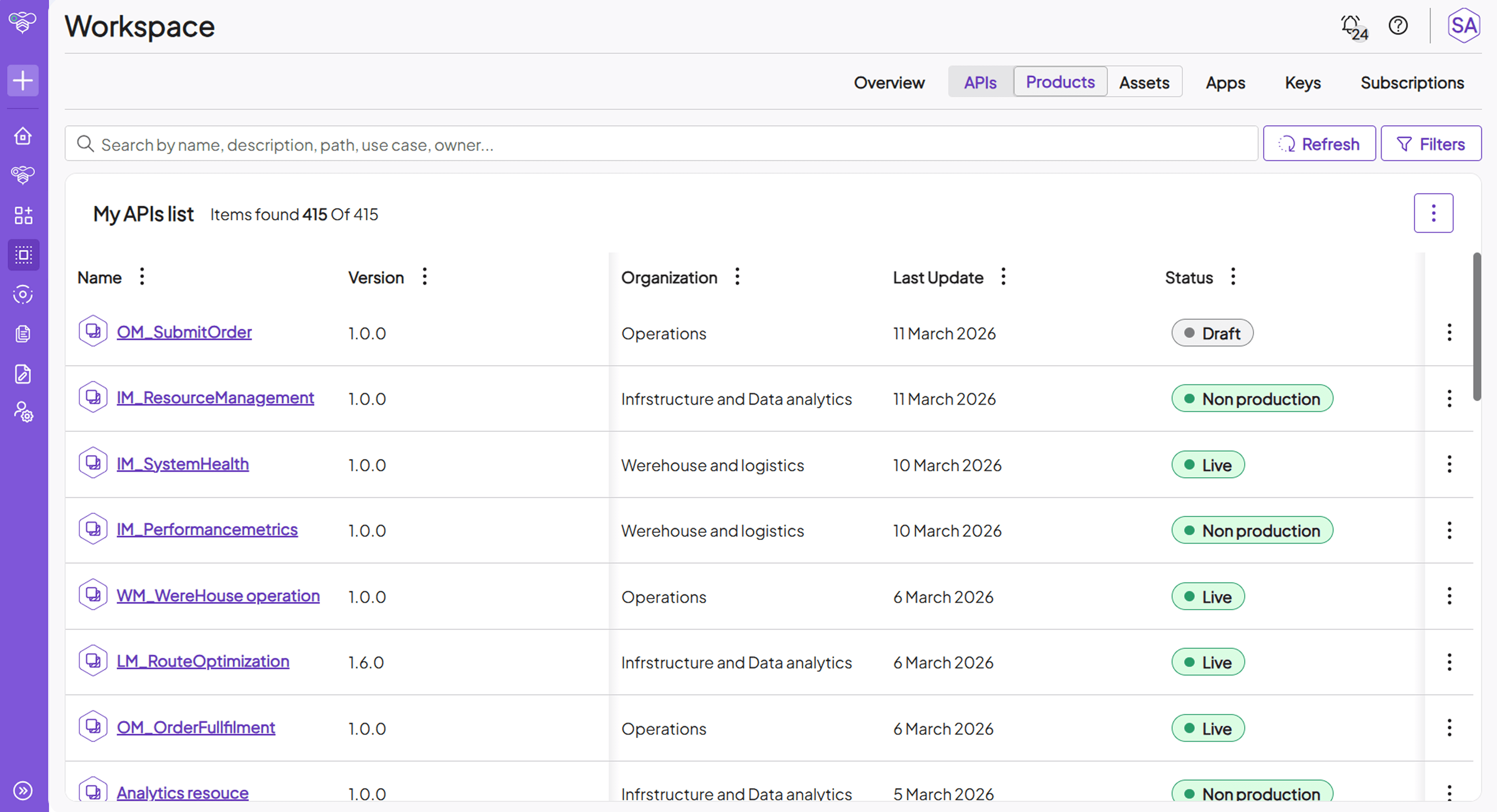
Task: Switch to the Subscriptions tab
Action: 1413,82
